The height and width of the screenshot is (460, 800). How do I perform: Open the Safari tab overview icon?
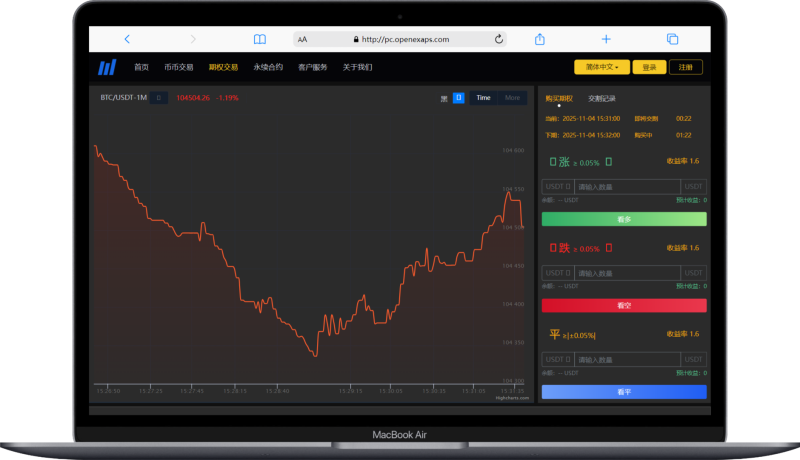pos(672,39)
